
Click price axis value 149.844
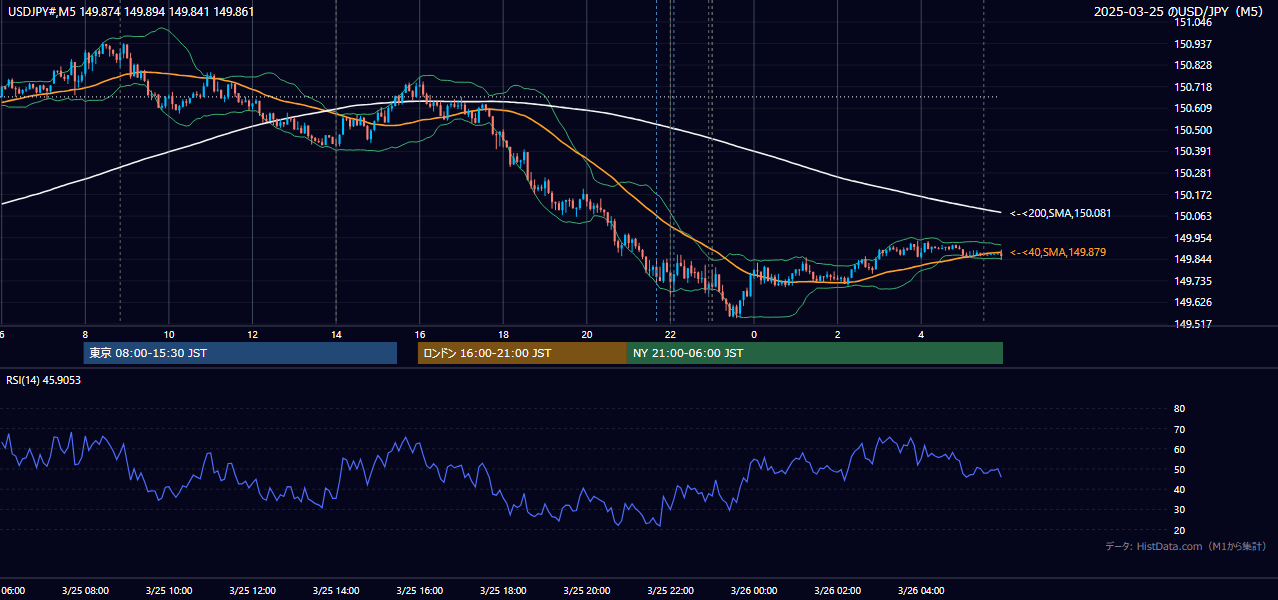pos(1193,259)
